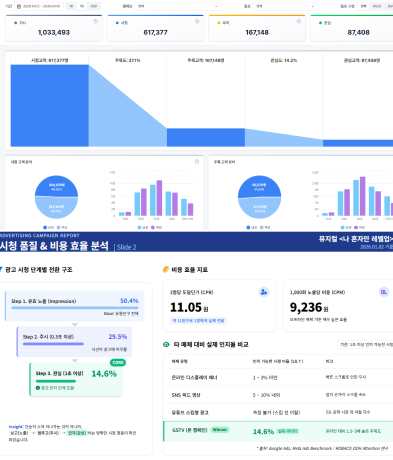Viewport: 393px width, 460px height.
Task: Click the eye icon beside the media comparison heading
Action: 166,344
